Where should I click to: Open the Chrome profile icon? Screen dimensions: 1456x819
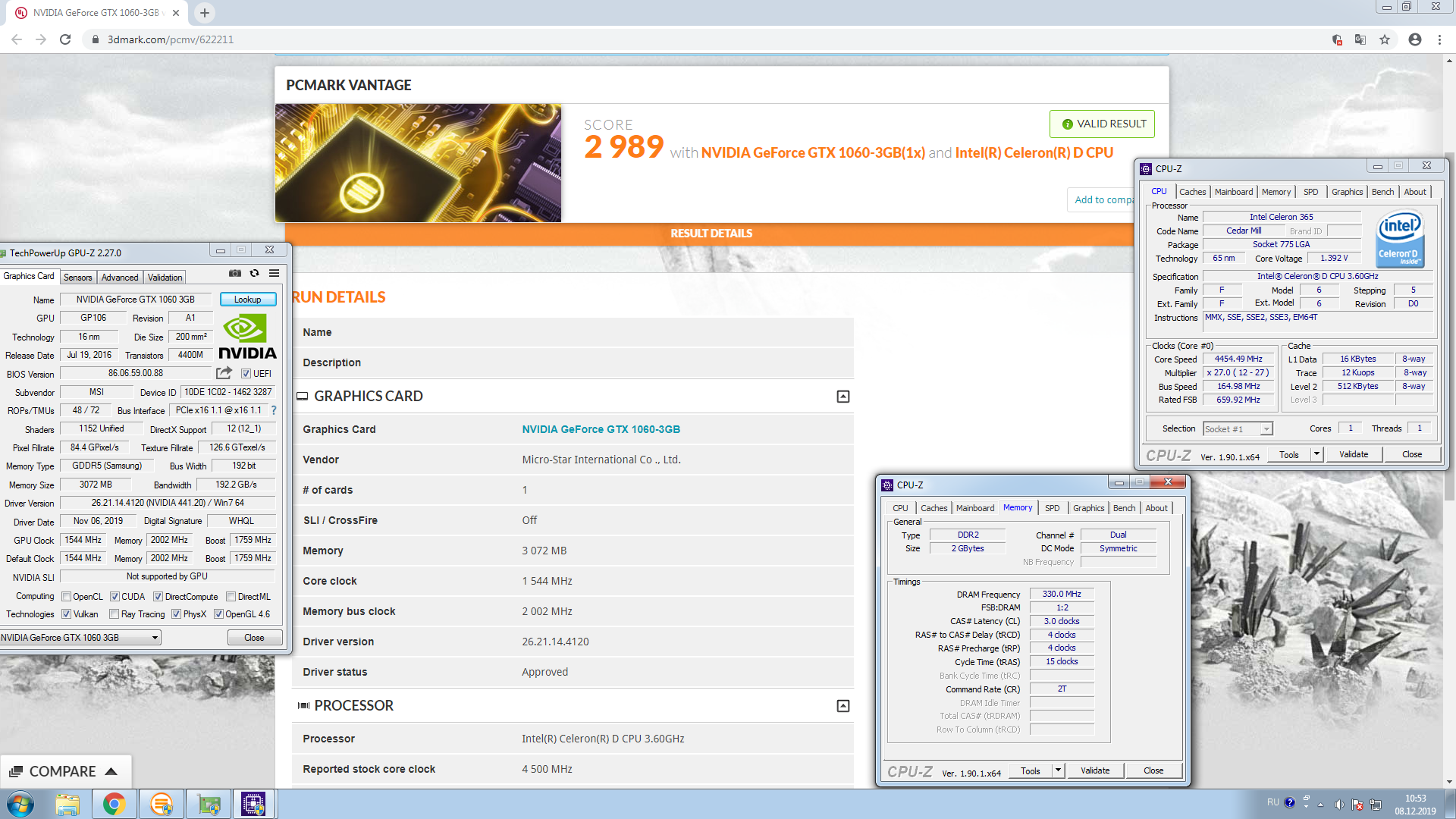coord(1415,39)
